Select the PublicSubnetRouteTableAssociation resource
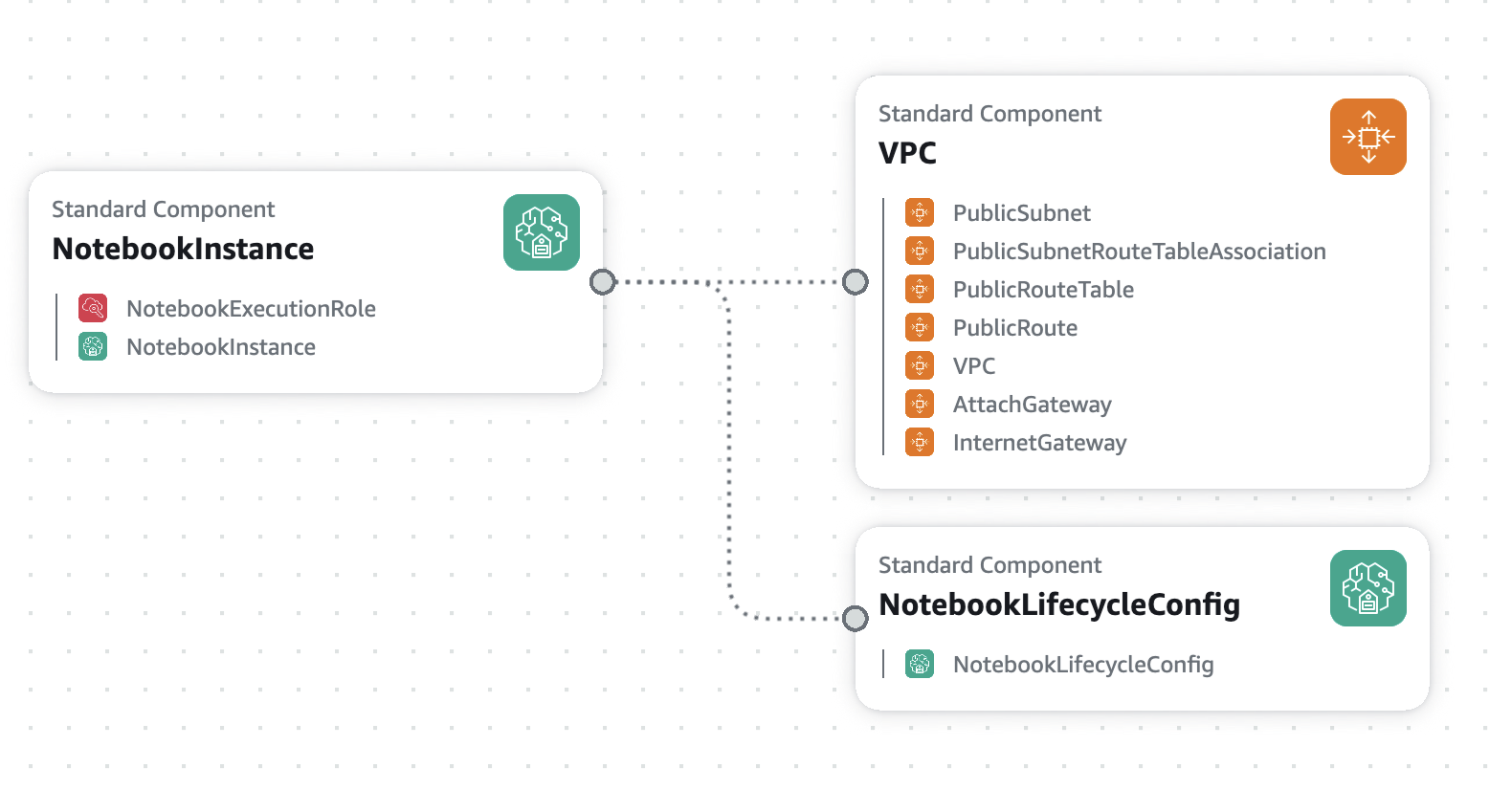This screenshot has height=790, width=1512. (1140, 252)
